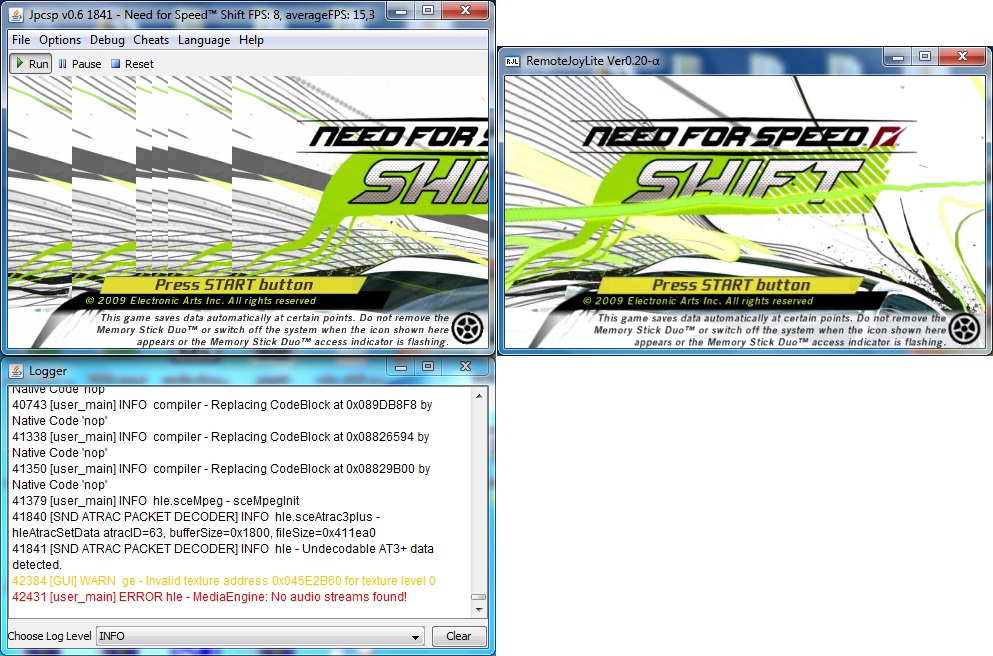
Task: Open the Cheats menu
Action: coord(151,40)
